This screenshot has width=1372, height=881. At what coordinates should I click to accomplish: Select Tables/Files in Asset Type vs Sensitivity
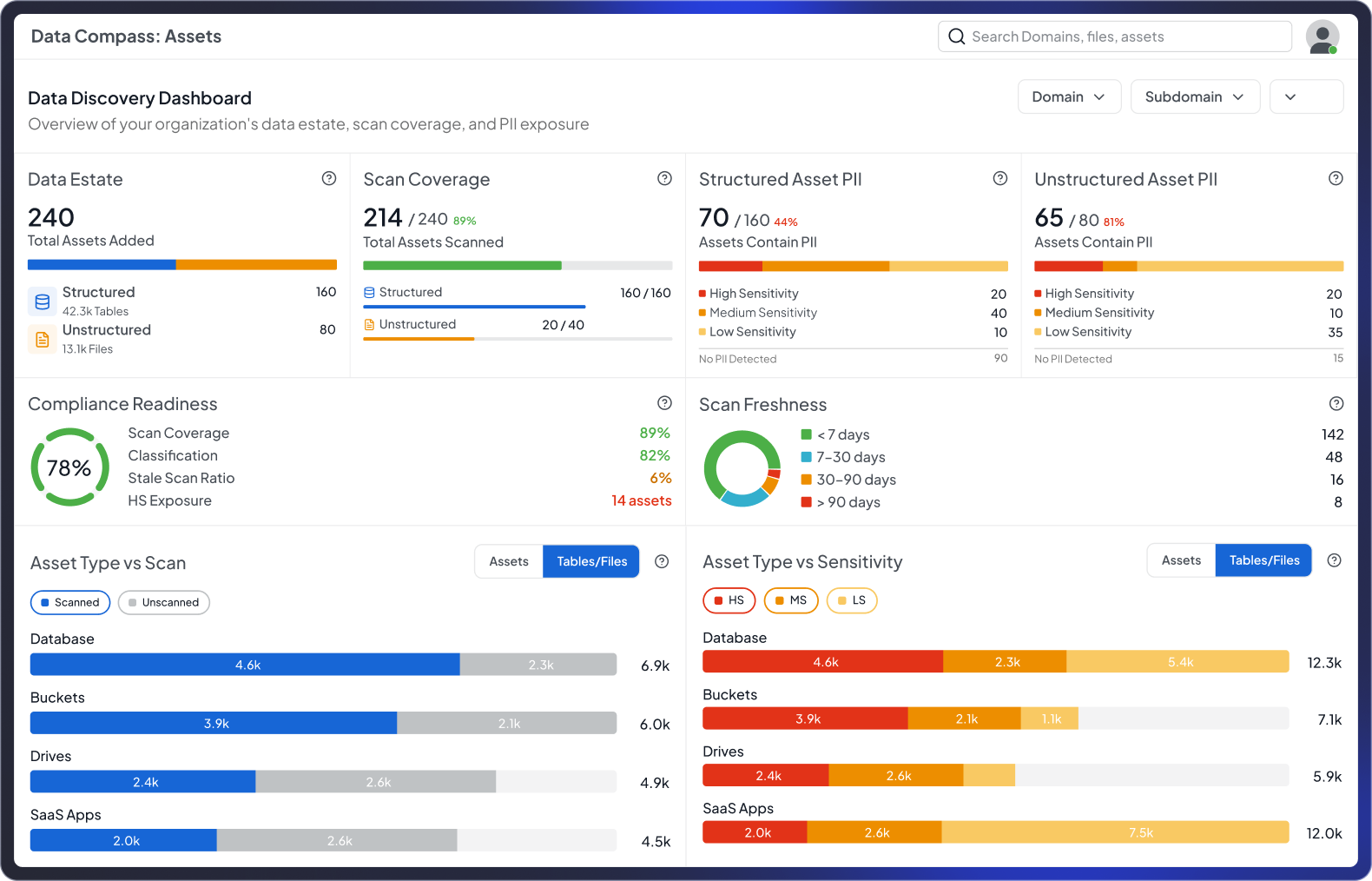[x=1264, y=560]
